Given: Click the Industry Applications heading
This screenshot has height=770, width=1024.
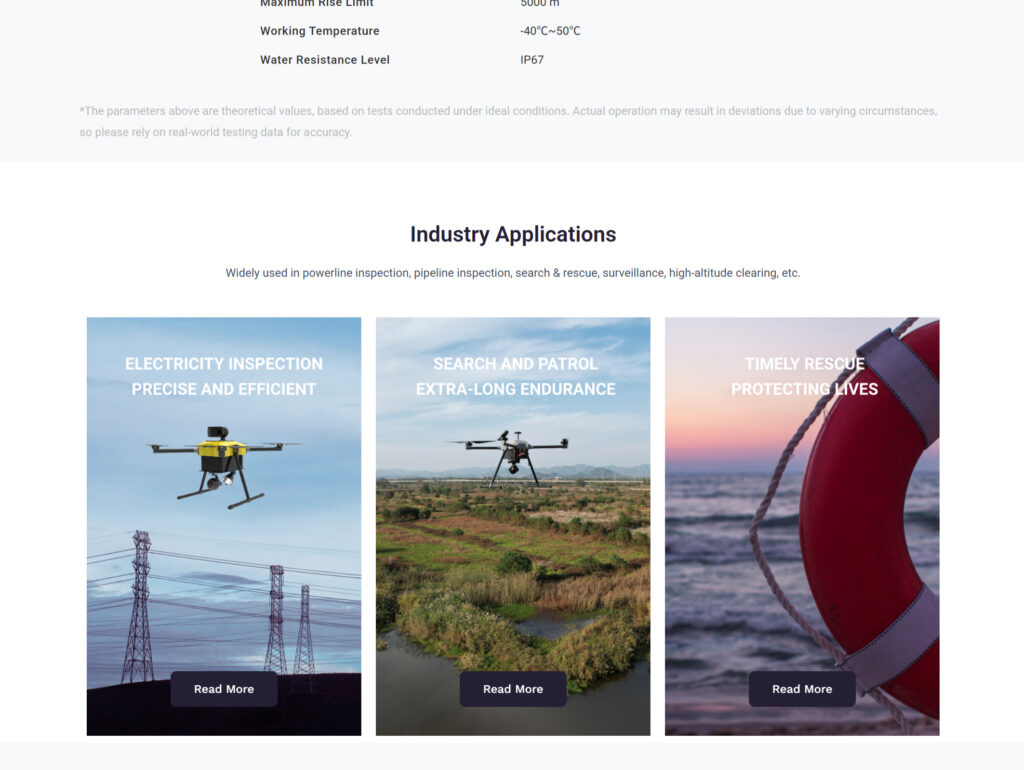Looking at the screenshot, I should point(512,234).
